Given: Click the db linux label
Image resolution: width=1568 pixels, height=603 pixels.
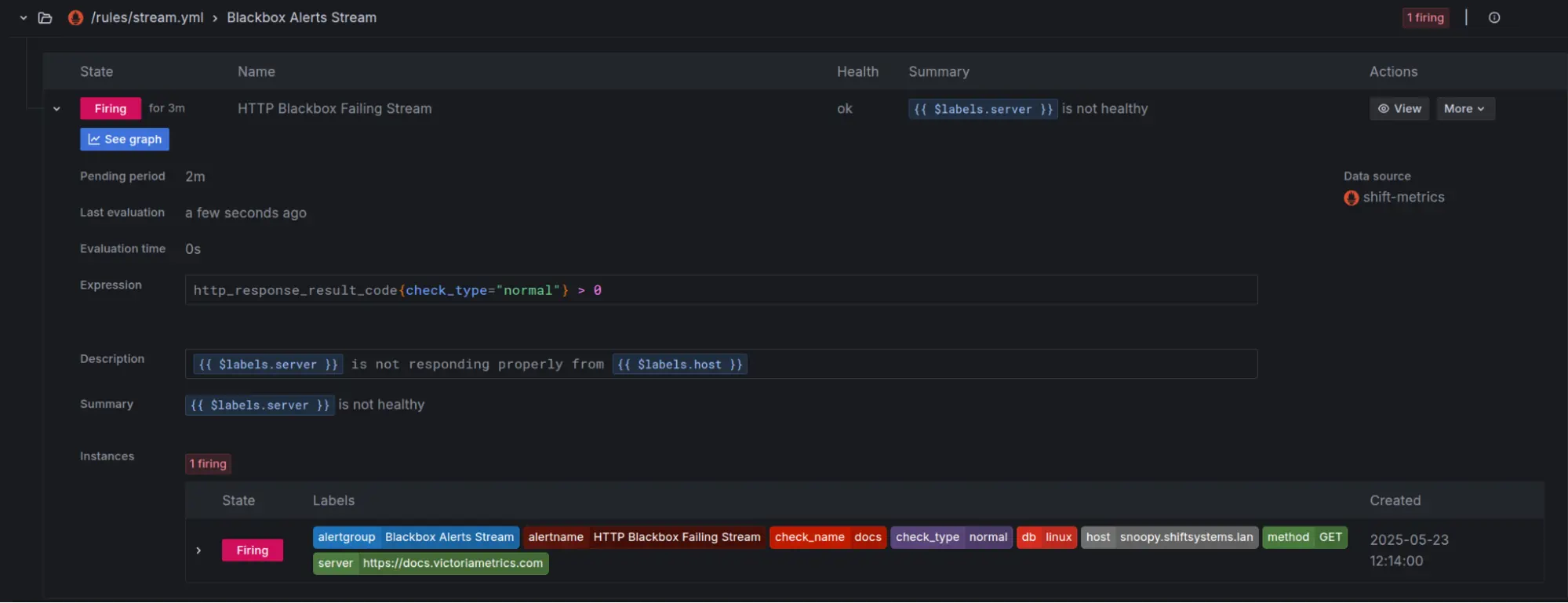Looking at the screenshot, I should click(1046, 537).
